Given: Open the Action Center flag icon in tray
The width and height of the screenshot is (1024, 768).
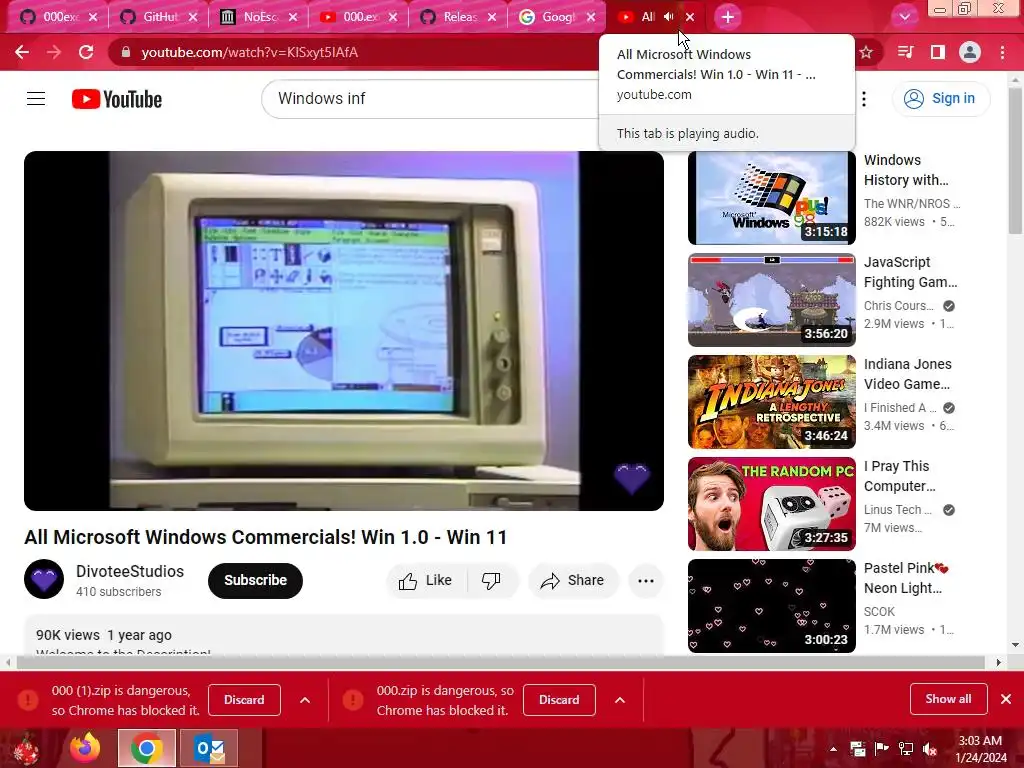Looking at the screenshot, I should 881,749.
